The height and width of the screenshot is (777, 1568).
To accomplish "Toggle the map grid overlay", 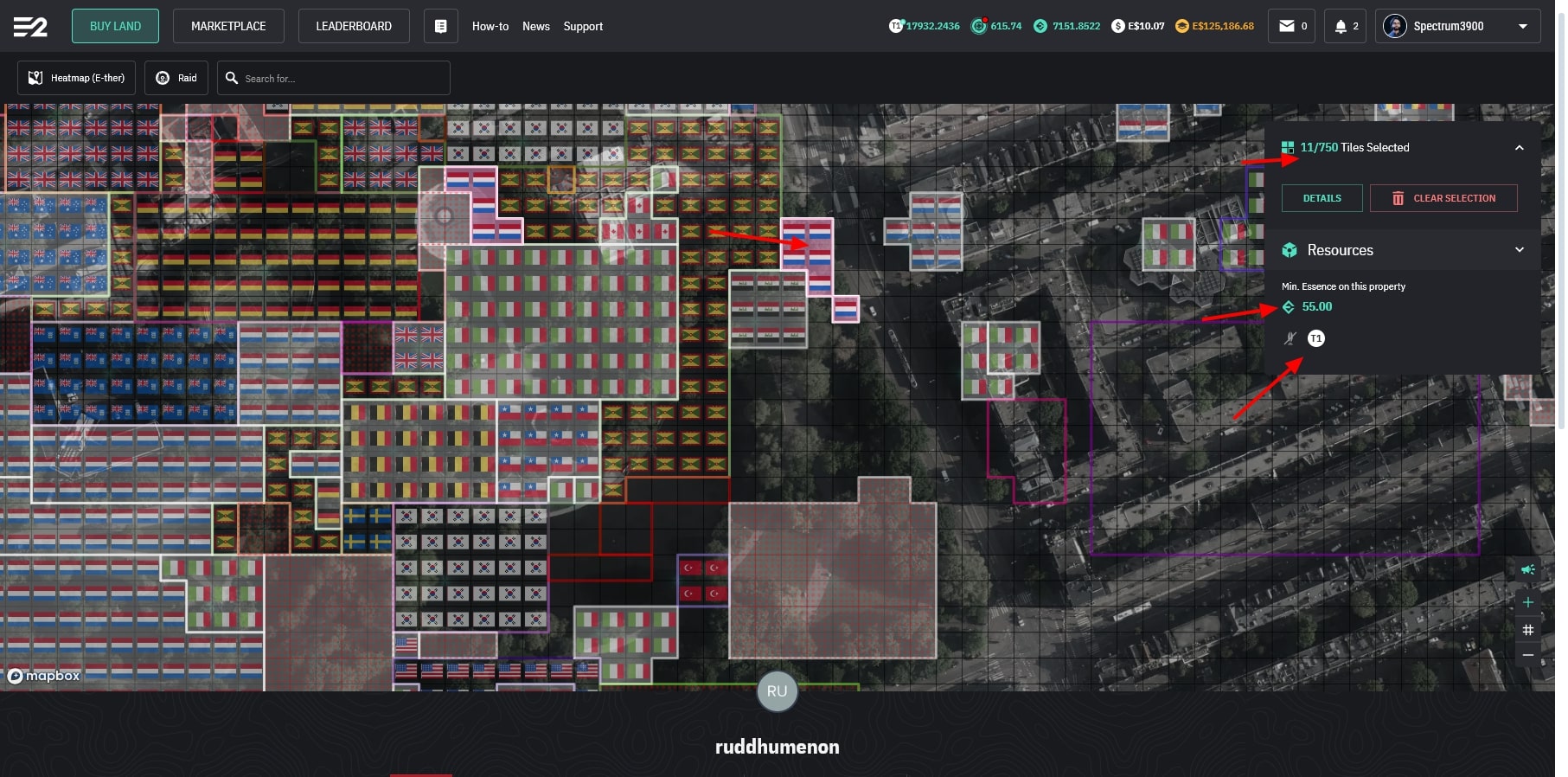I will [1528, 630].
